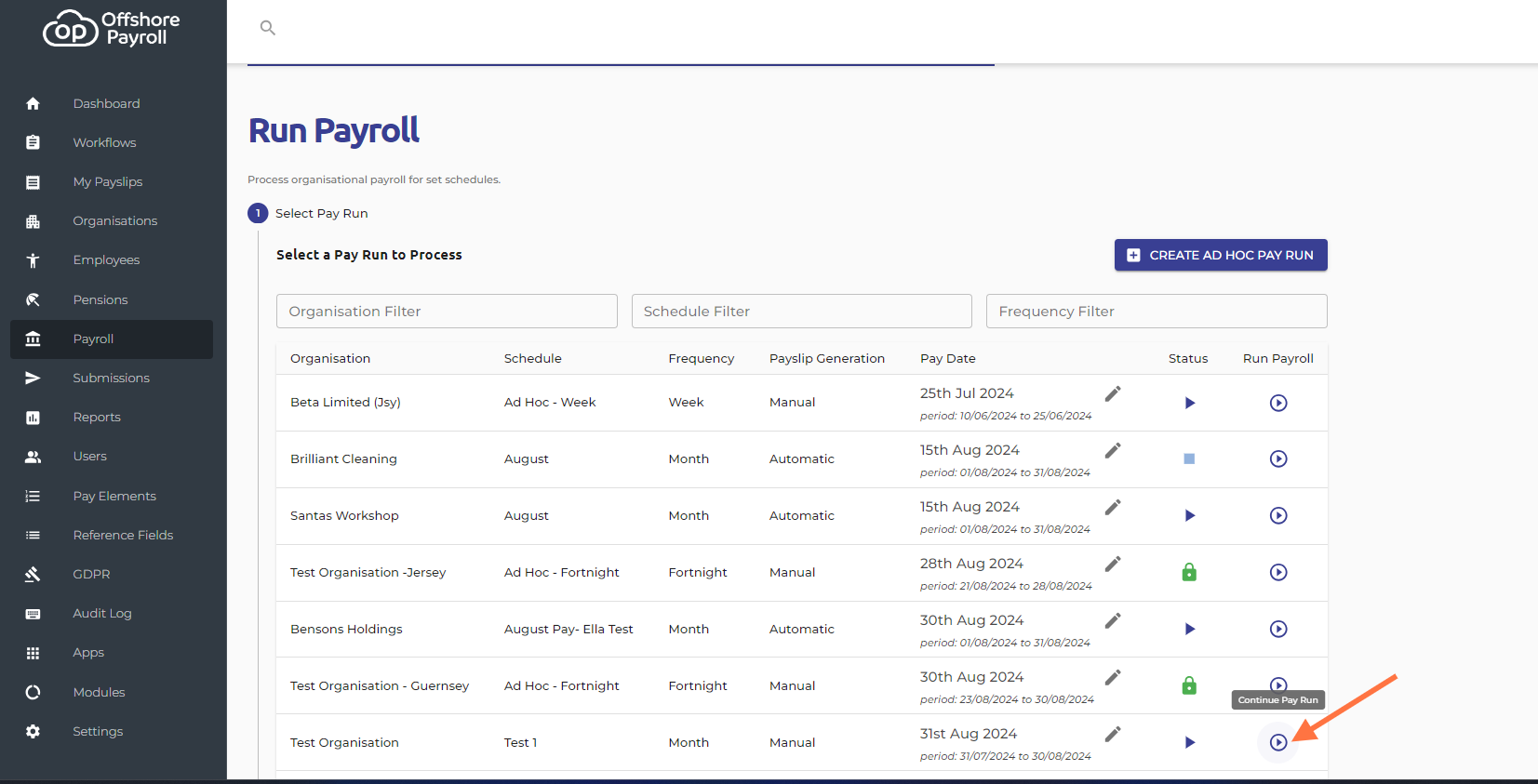This screenshot has width=1538, height=784.
Task: Run payroll for Santas Workshop
Action: pyautogui.click(x=1278, y=515)
